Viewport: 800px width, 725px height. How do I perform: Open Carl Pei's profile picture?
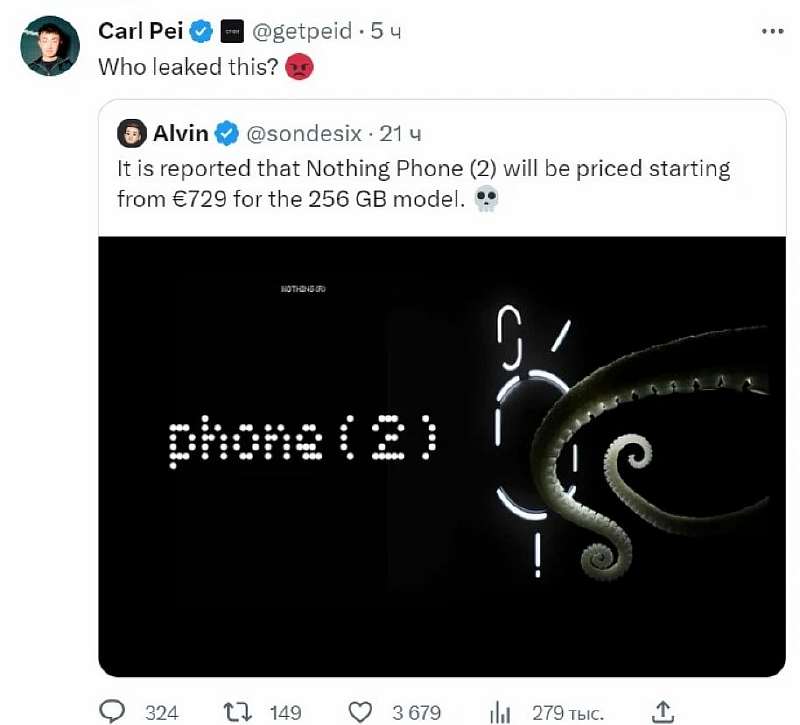click(50, 45)
